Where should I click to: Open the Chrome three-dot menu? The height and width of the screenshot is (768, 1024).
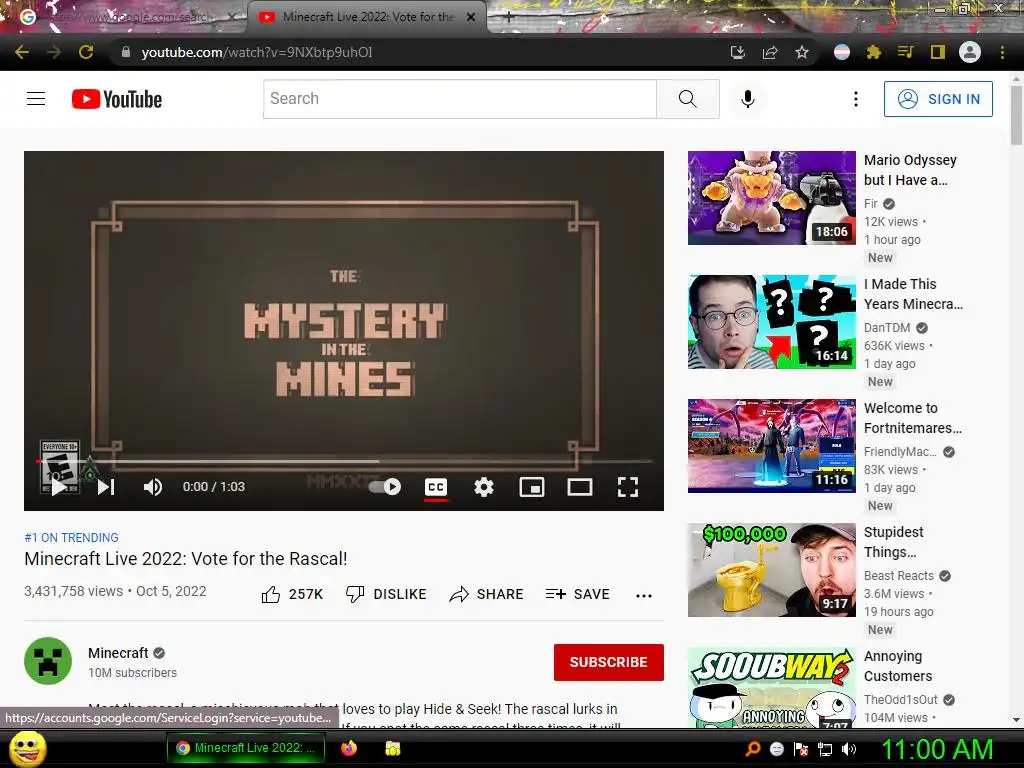point(1002,52)
